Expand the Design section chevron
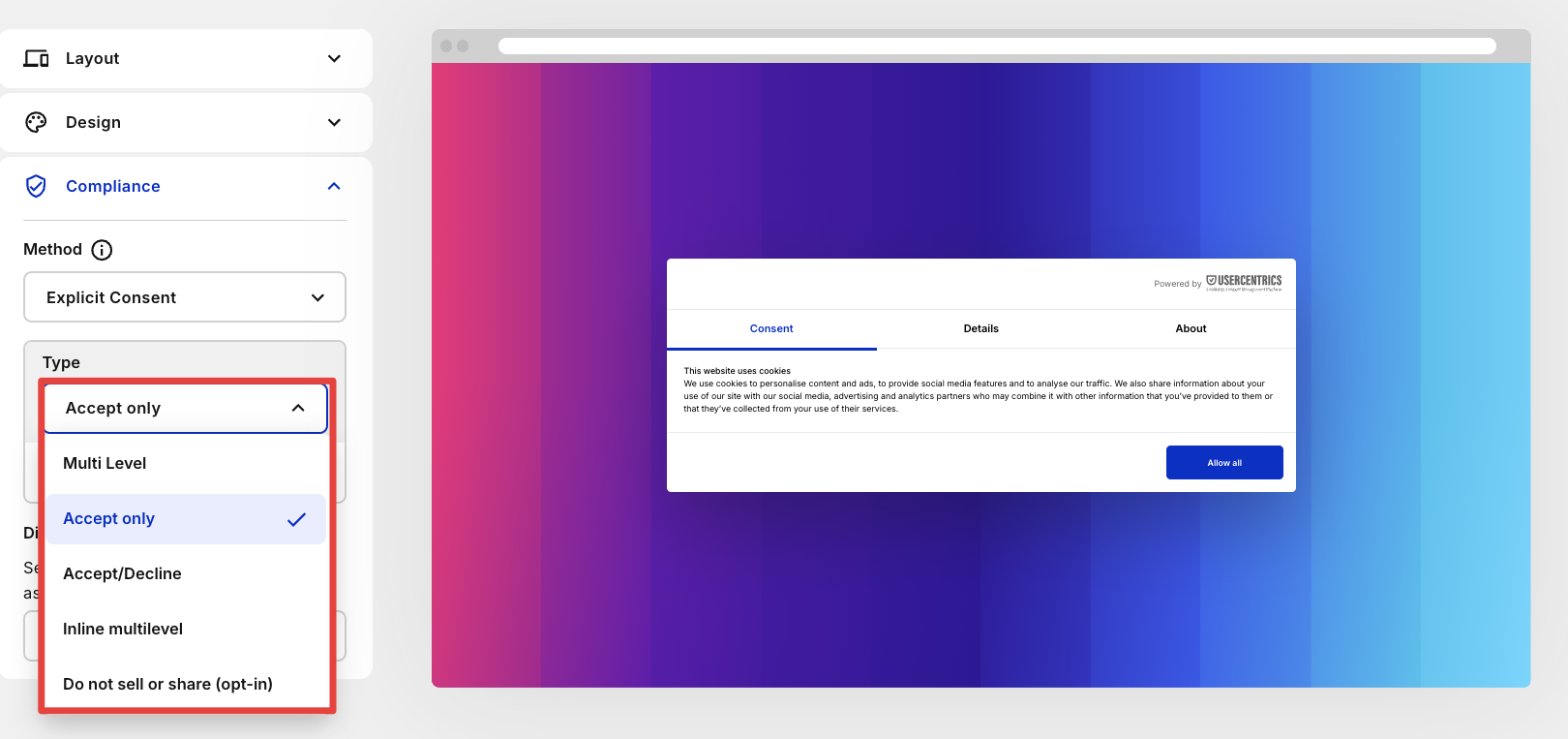Image resolution: width=1568 pixels, height=739 pixels. [334, 122]
